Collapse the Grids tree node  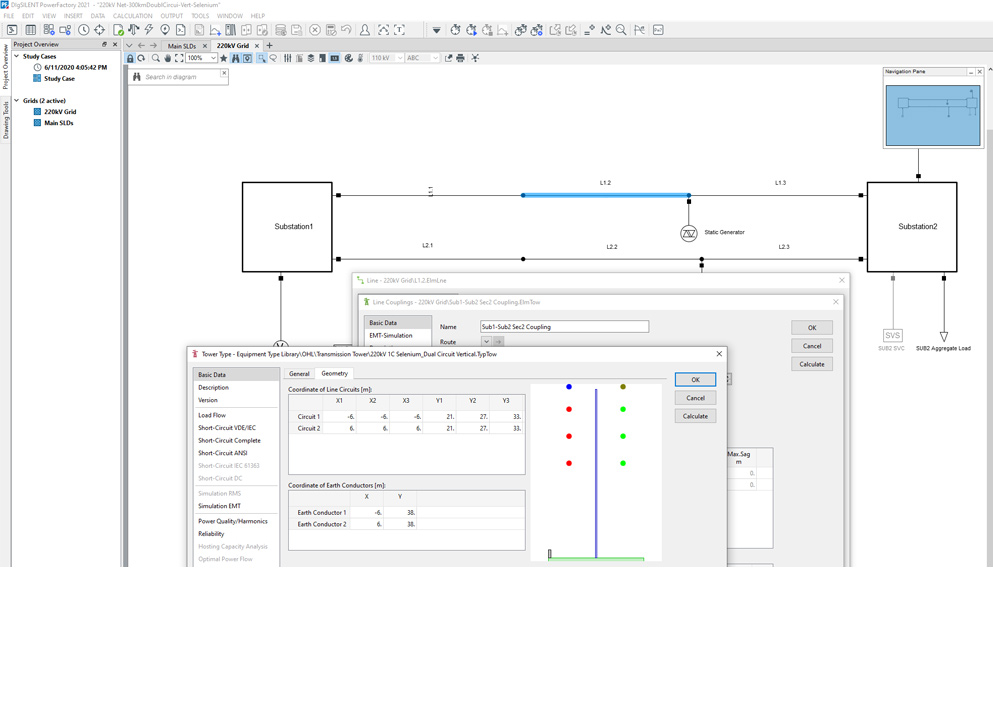[17, 101]
